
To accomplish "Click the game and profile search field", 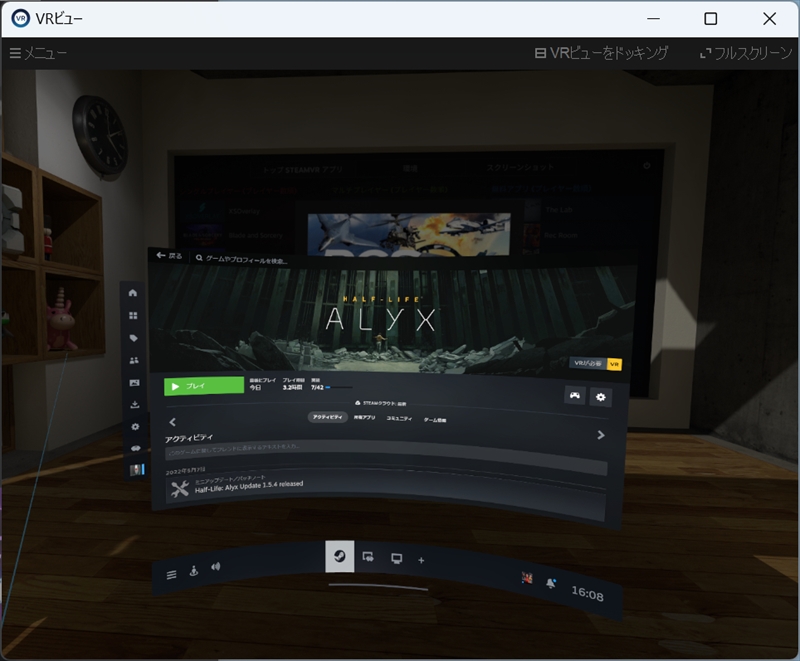I will (x=242, y=259).
